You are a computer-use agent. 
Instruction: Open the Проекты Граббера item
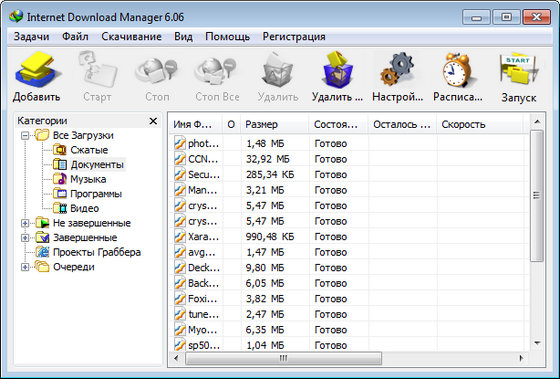tap(97, 252)
